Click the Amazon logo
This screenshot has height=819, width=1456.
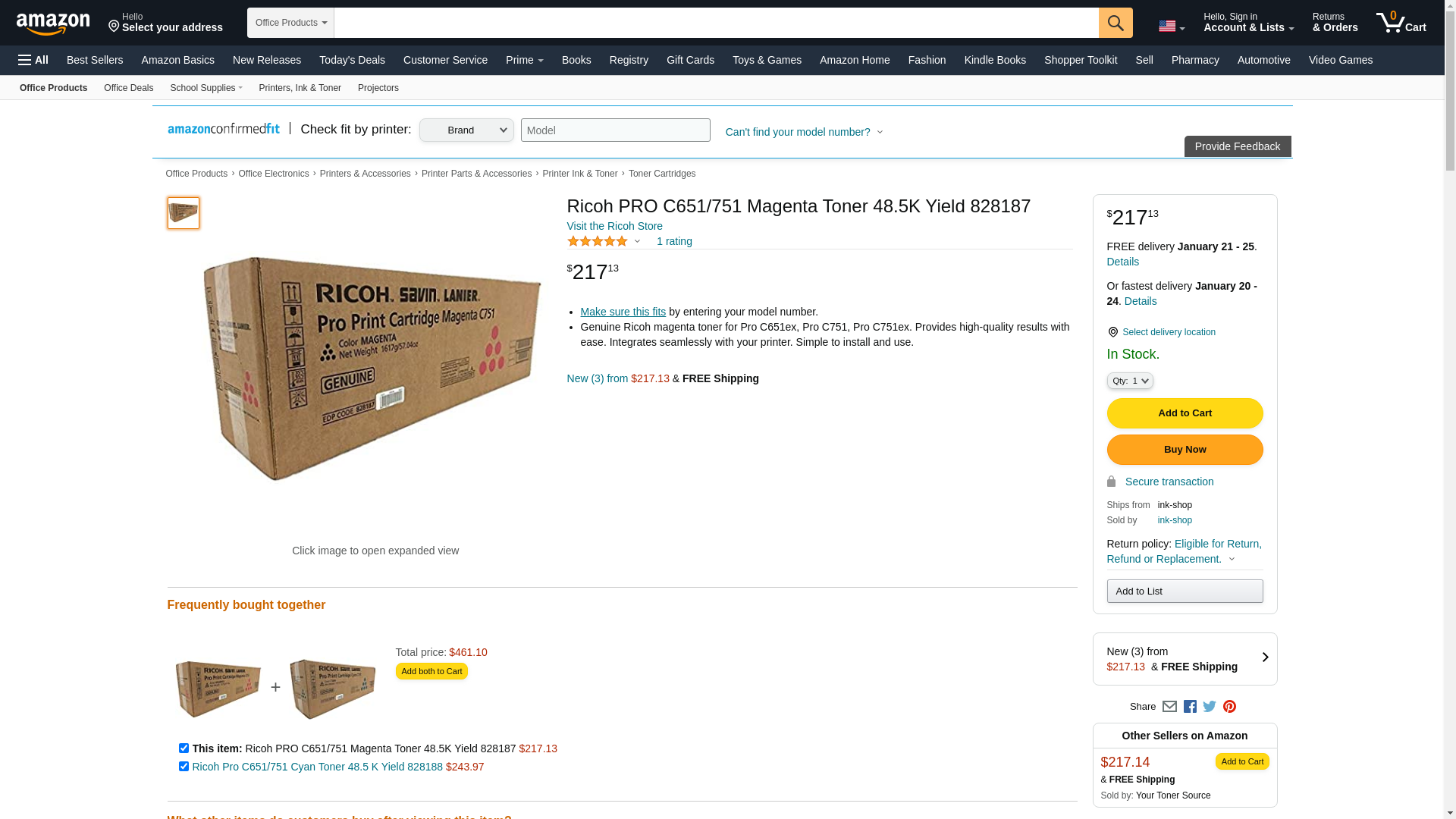[53, 24]
